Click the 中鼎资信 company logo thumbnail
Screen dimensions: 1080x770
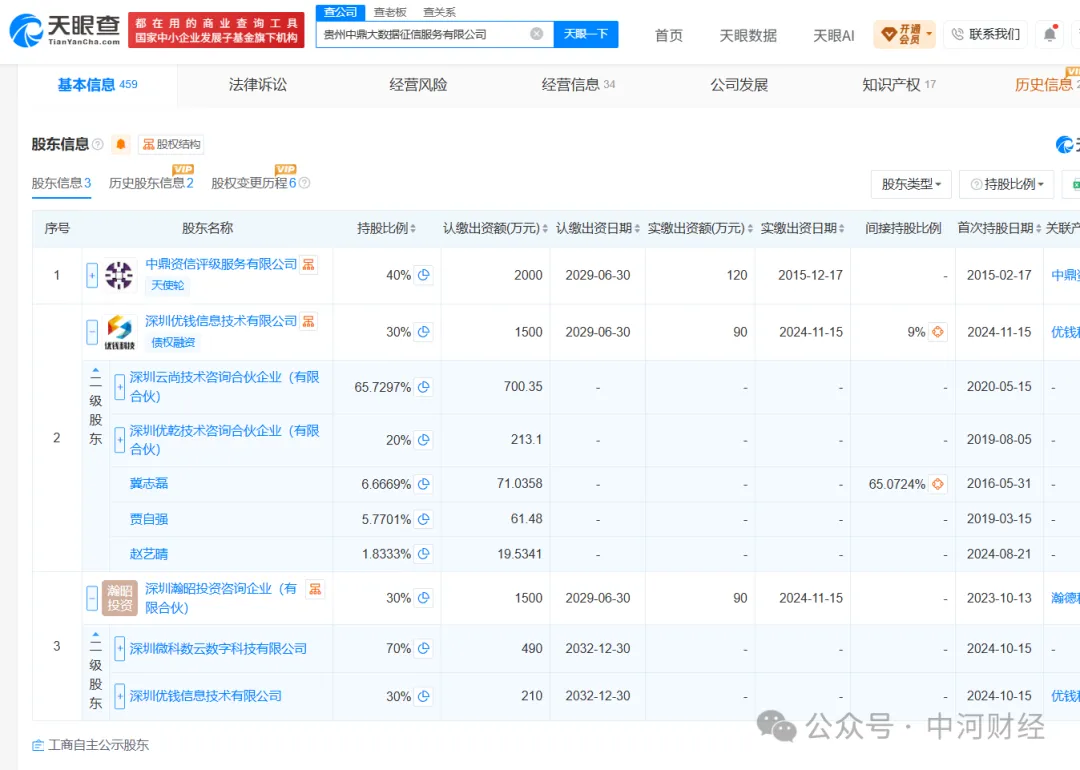click(x=119, y=275)
